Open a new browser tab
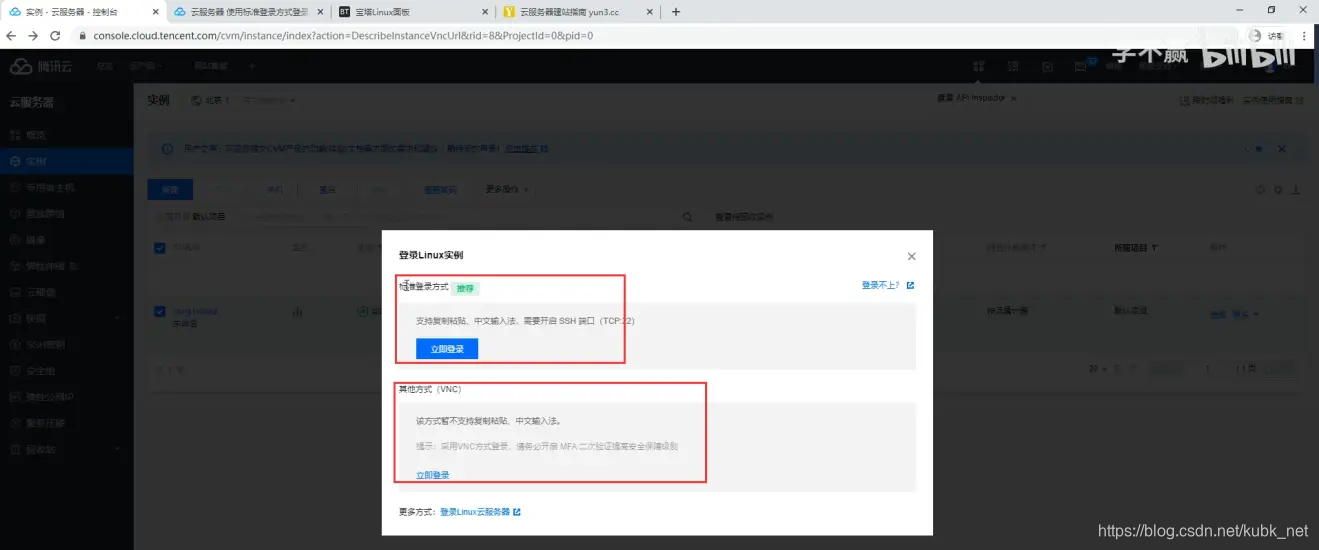The width and height of the screenshot is (1319, 550). pyautogui.click(x=676, y=12)
